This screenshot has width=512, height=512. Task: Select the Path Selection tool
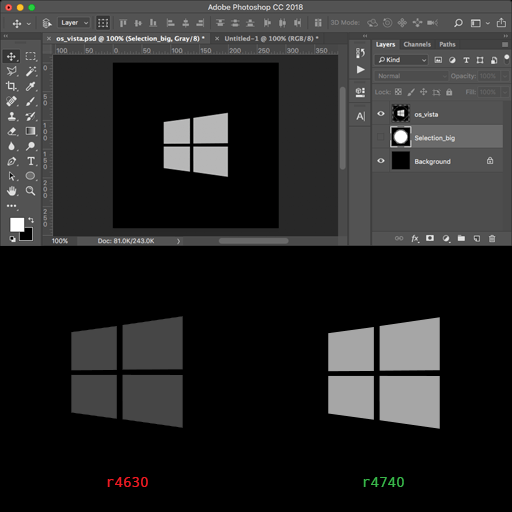coord(11,176)
